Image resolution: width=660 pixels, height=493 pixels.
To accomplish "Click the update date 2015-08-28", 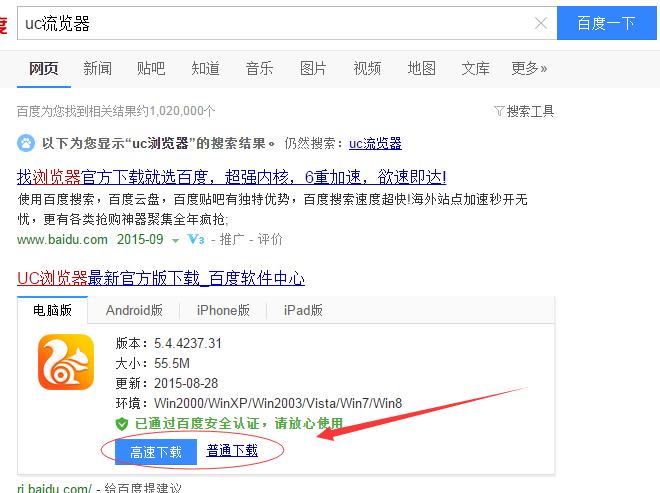I will [x=186, y=383].
